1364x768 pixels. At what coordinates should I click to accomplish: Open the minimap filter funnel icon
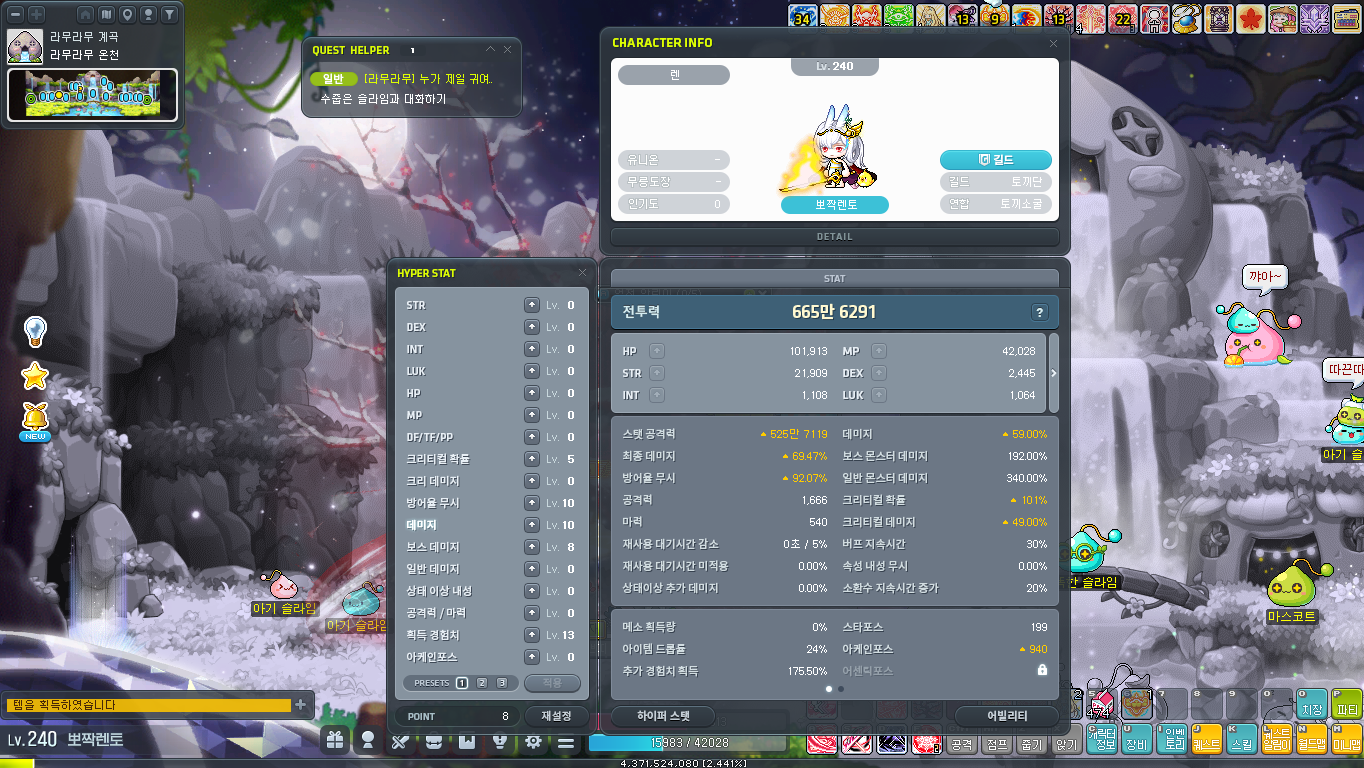click(170, 15)
